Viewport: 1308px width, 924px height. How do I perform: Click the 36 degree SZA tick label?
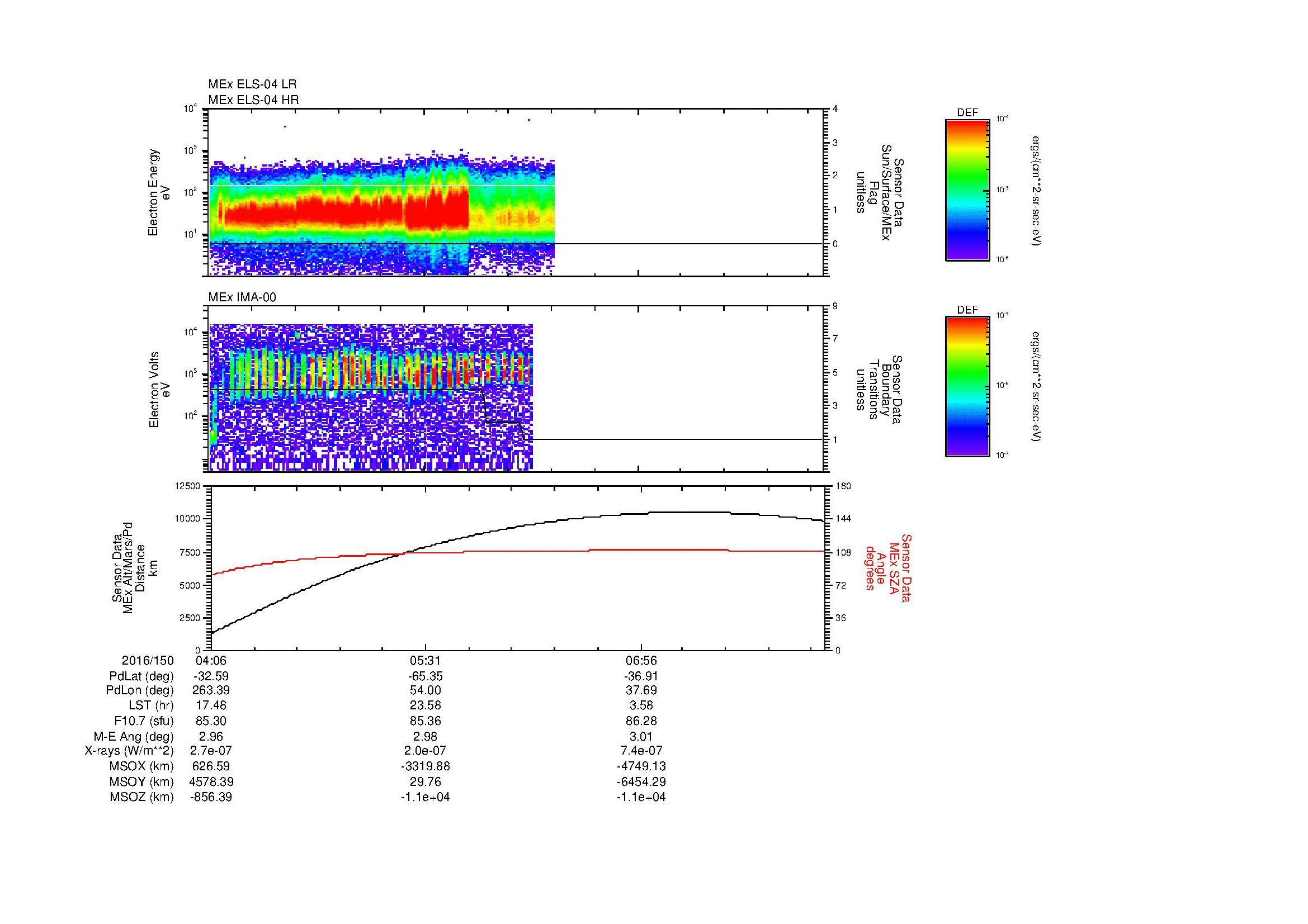tap(841, 618)
